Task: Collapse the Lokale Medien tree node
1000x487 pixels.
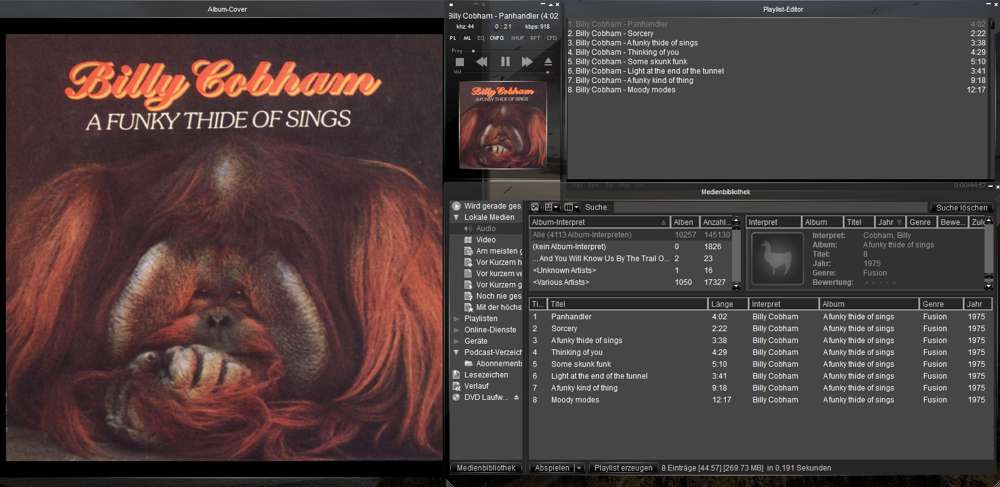Action: coord(456,217)
